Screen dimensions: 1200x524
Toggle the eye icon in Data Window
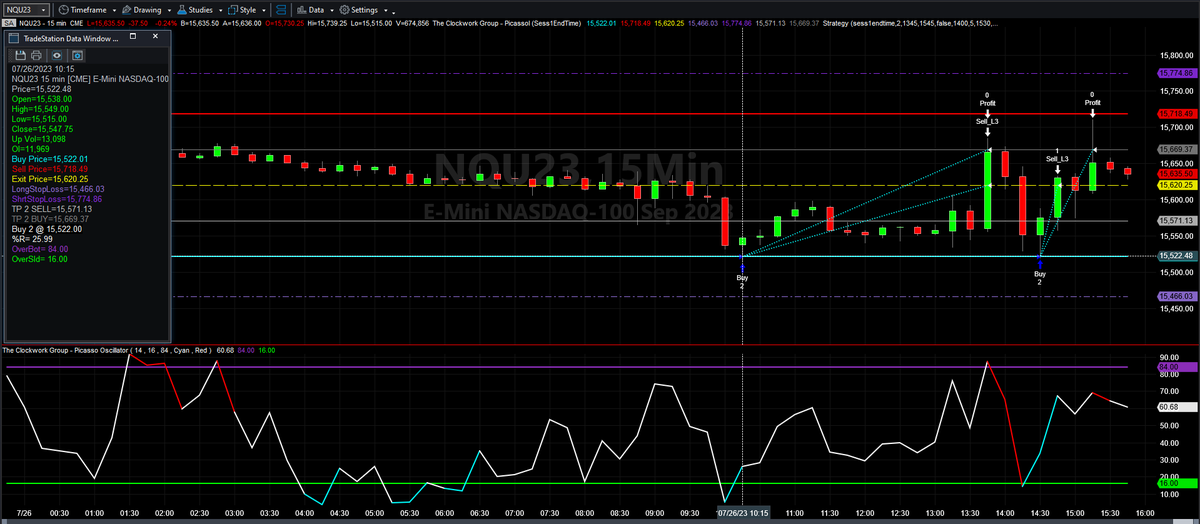(x=57, y=55)
